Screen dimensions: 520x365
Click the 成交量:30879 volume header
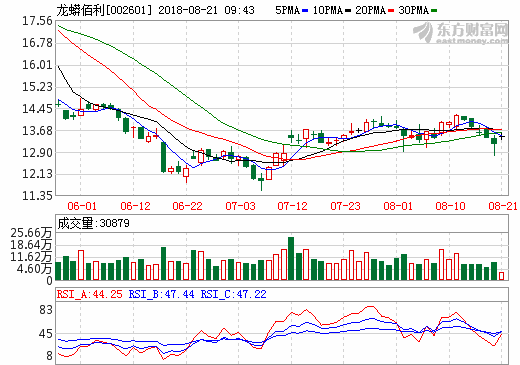coord(93,223)
